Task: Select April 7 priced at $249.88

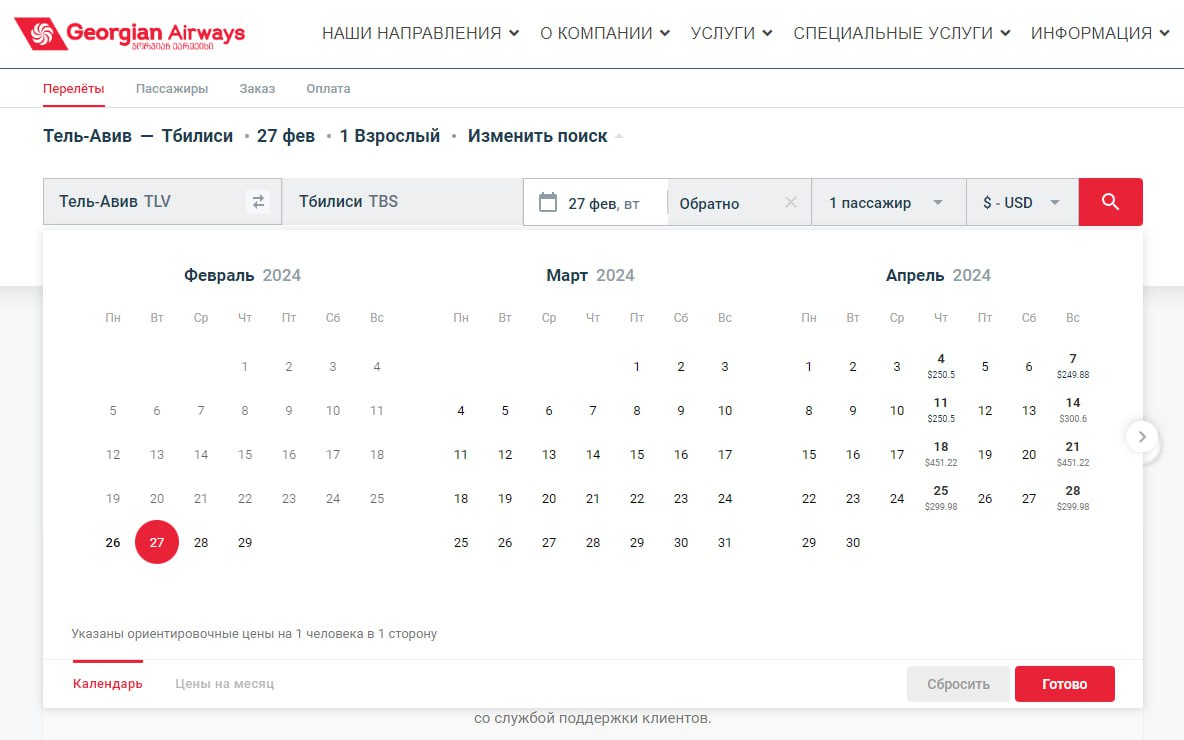Action: (x=1073, y=365)
